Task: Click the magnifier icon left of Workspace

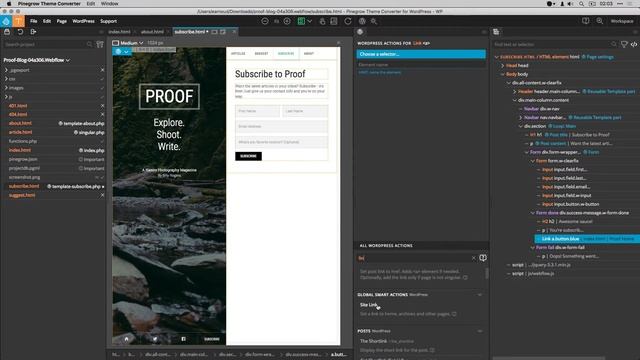Action: point(600,21)
